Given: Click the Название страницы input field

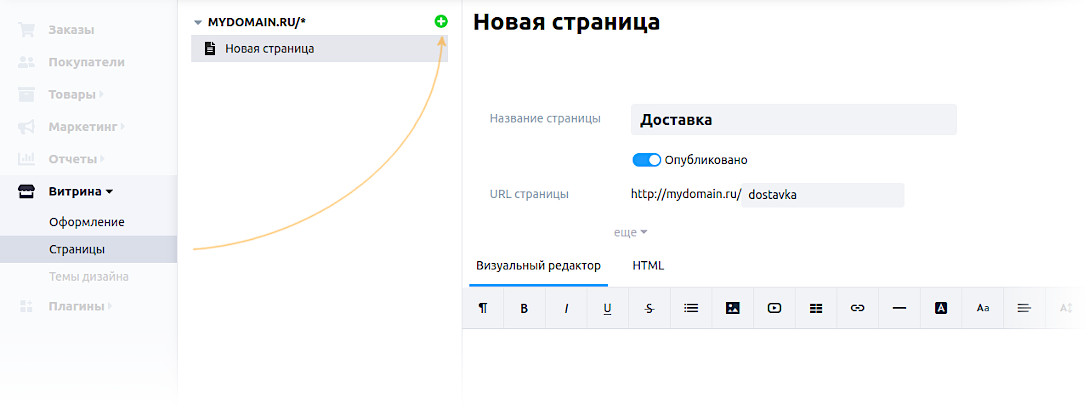Looking at the screenshot, I should [x=793, y=120].
